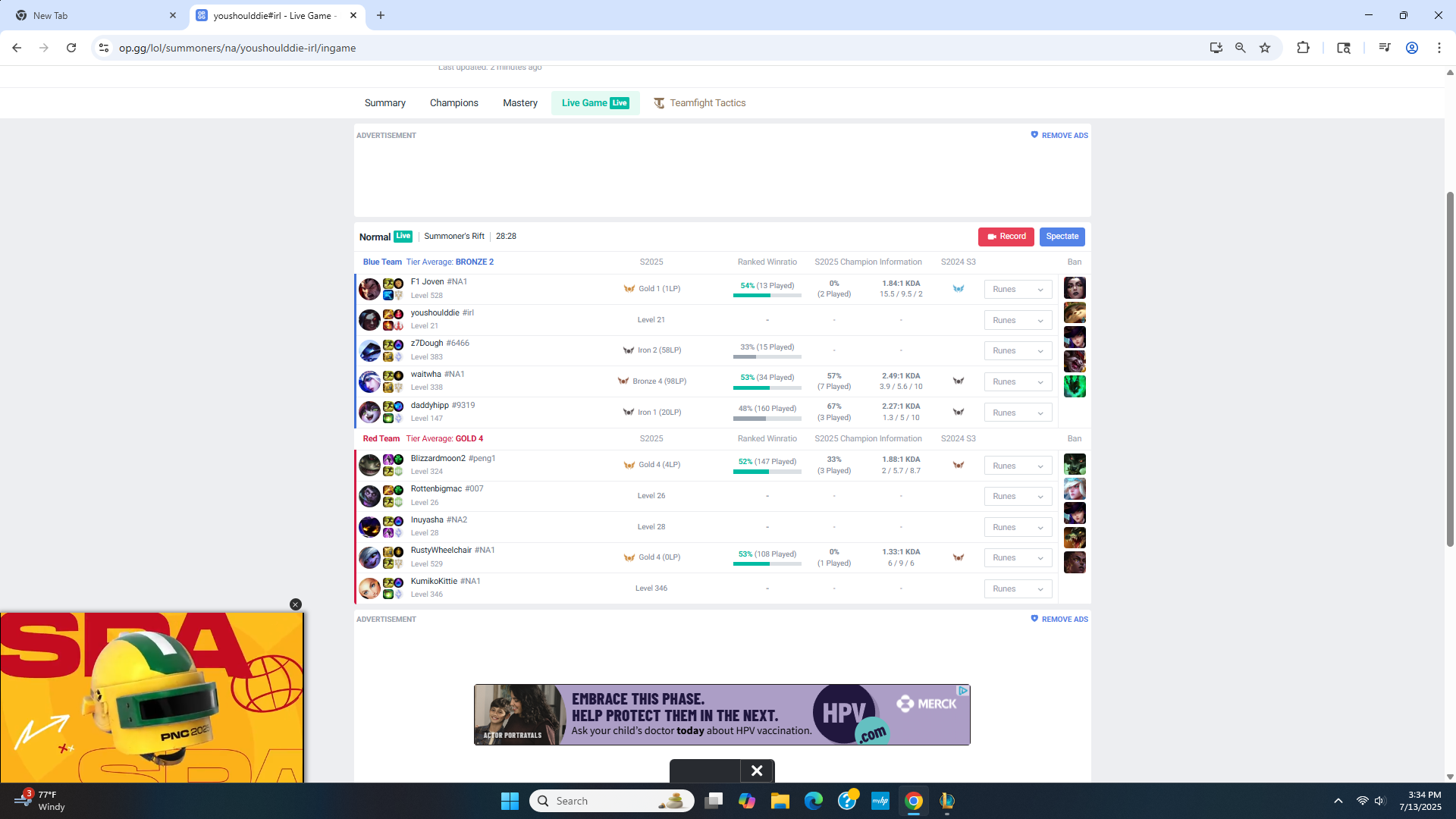Open KumikoKittie summoner profile link

click(445, 581)
